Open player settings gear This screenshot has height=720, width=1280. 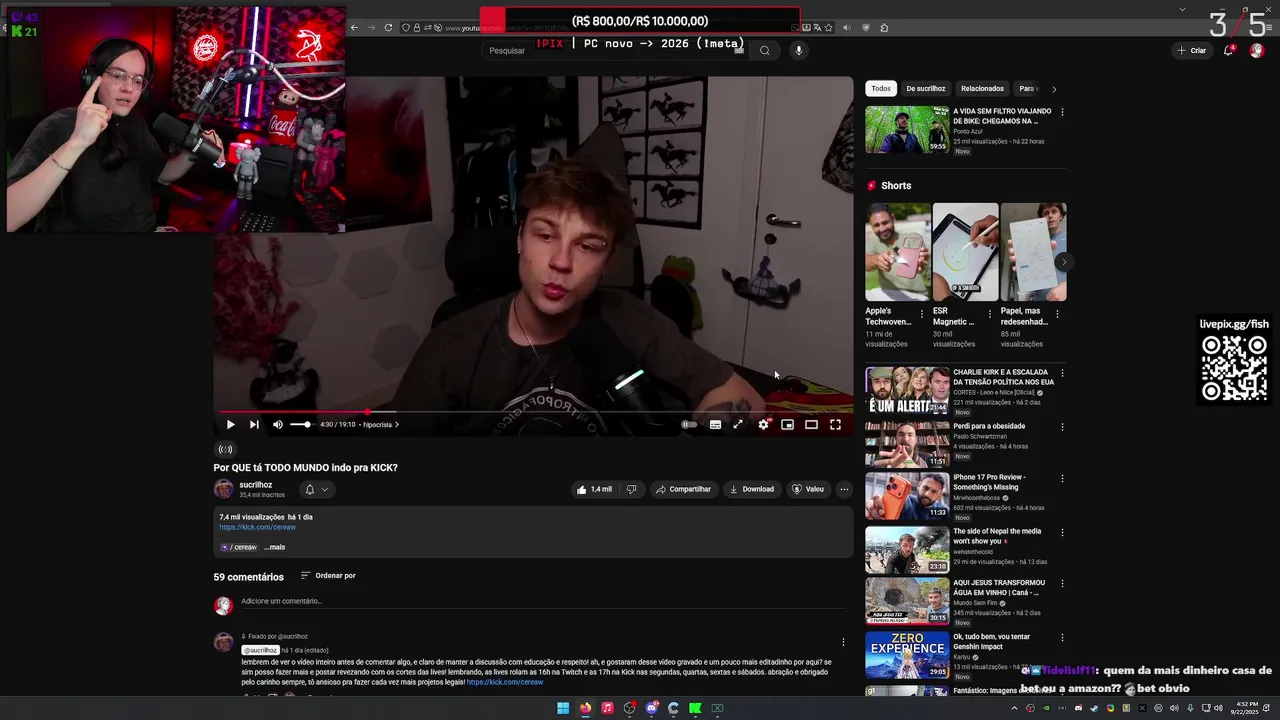tap(763, 424)
